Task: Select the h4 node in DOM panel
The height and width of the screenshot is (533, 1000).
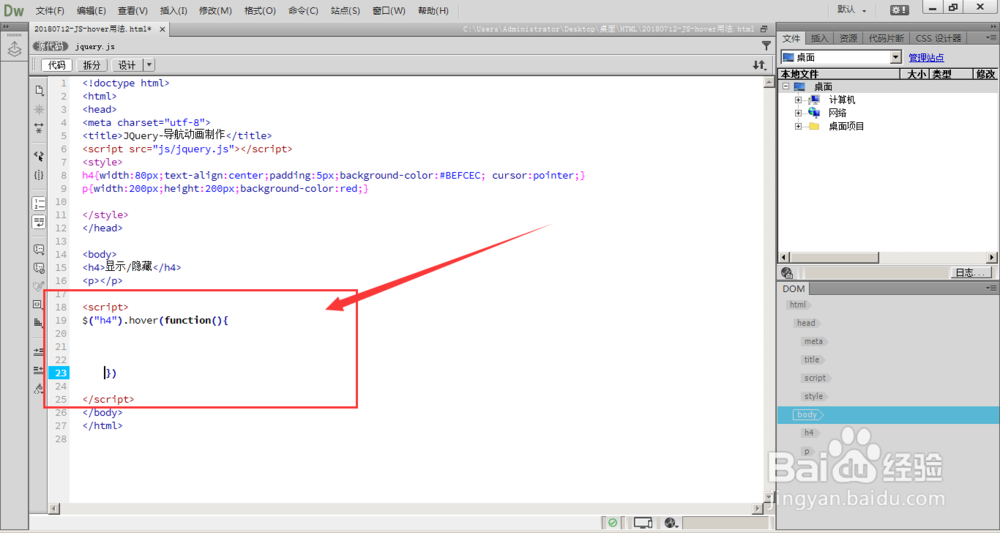Action: (x=810, y=433)
